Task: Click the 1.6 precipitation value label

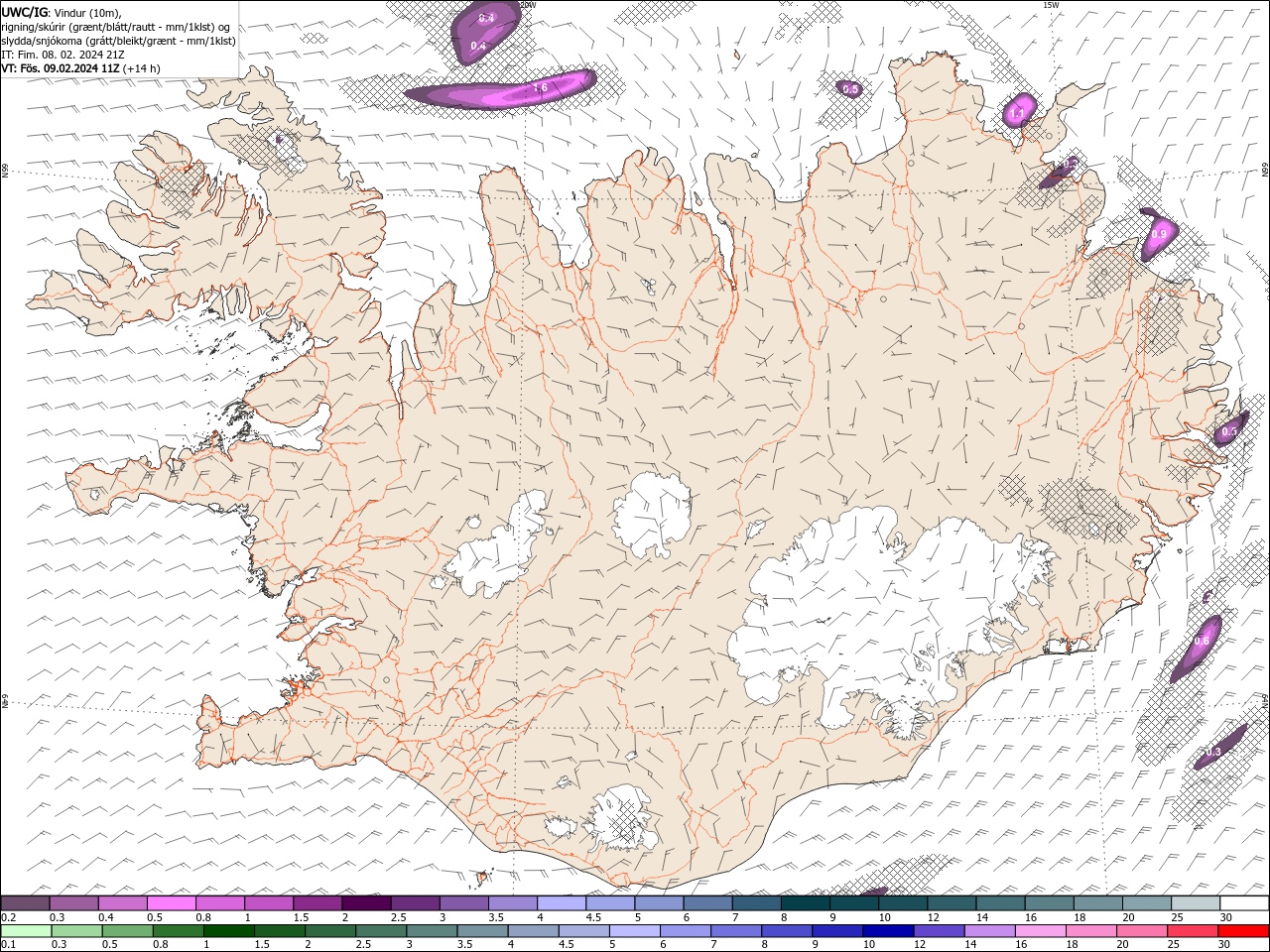Action: pyautogui.click(x=540, y=88)
